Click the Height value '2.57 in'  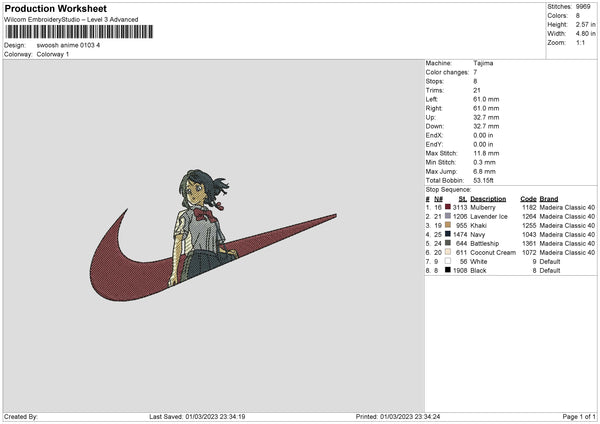click(585, 24)
